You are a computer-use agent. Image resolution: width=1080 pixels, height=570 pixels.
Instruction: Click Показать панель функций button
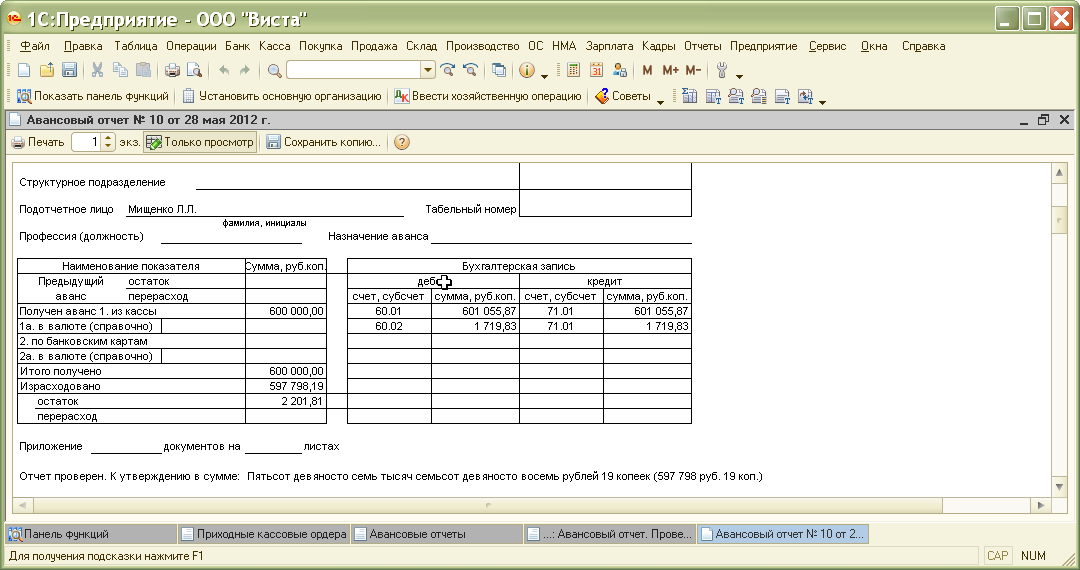click(91, 97)
